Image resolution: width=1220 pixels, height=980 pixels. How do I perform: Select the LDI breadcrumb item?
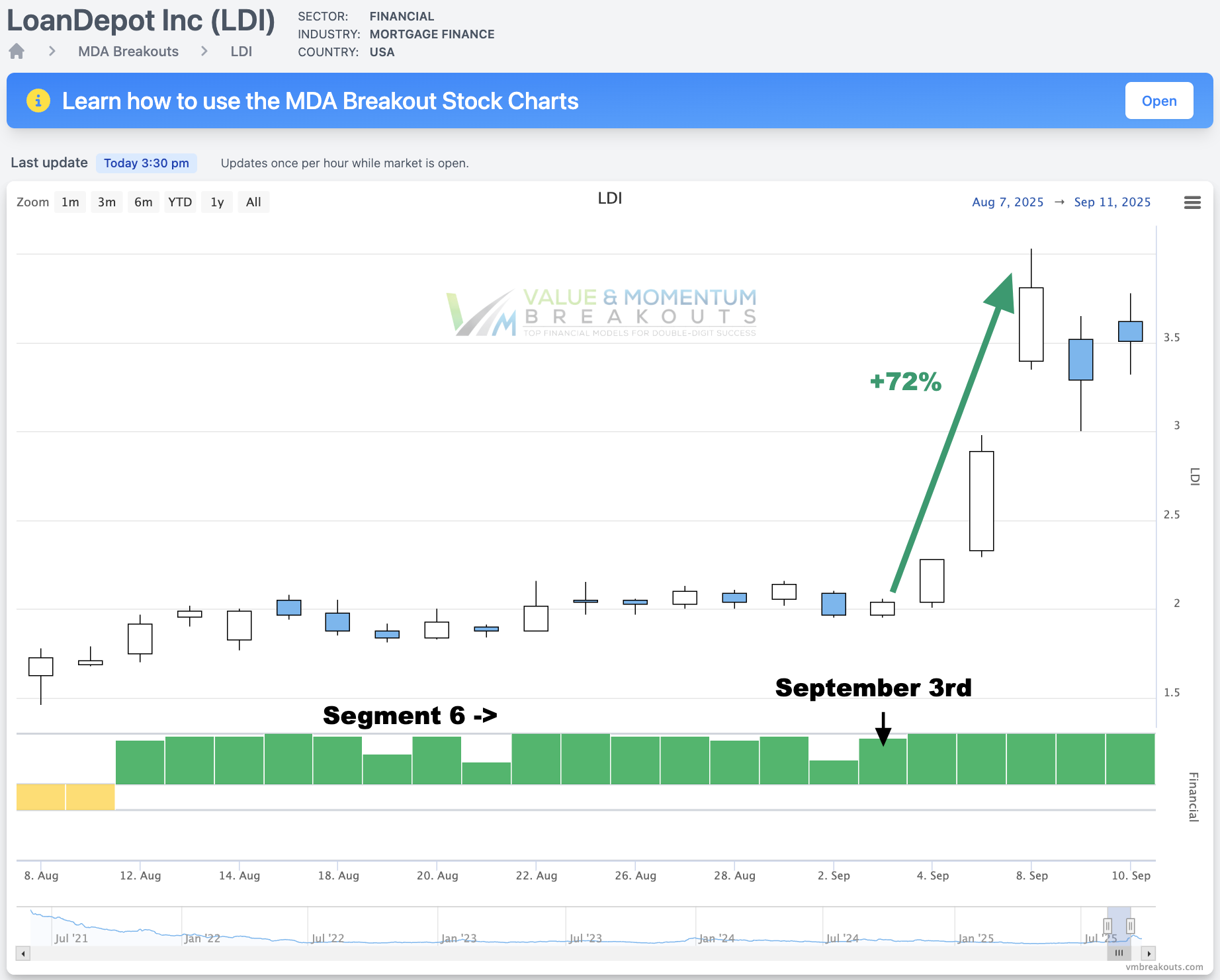point(241,51)
